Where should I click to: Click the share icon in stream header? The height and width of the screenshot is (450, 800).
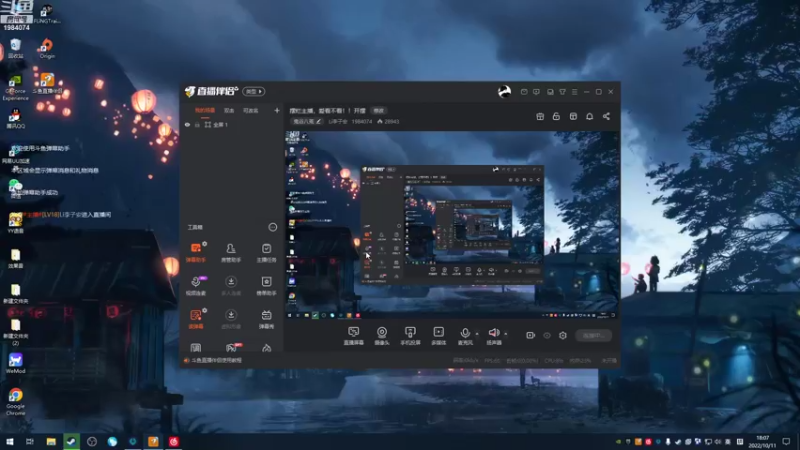pyautogui.click(x=606, y=116)
